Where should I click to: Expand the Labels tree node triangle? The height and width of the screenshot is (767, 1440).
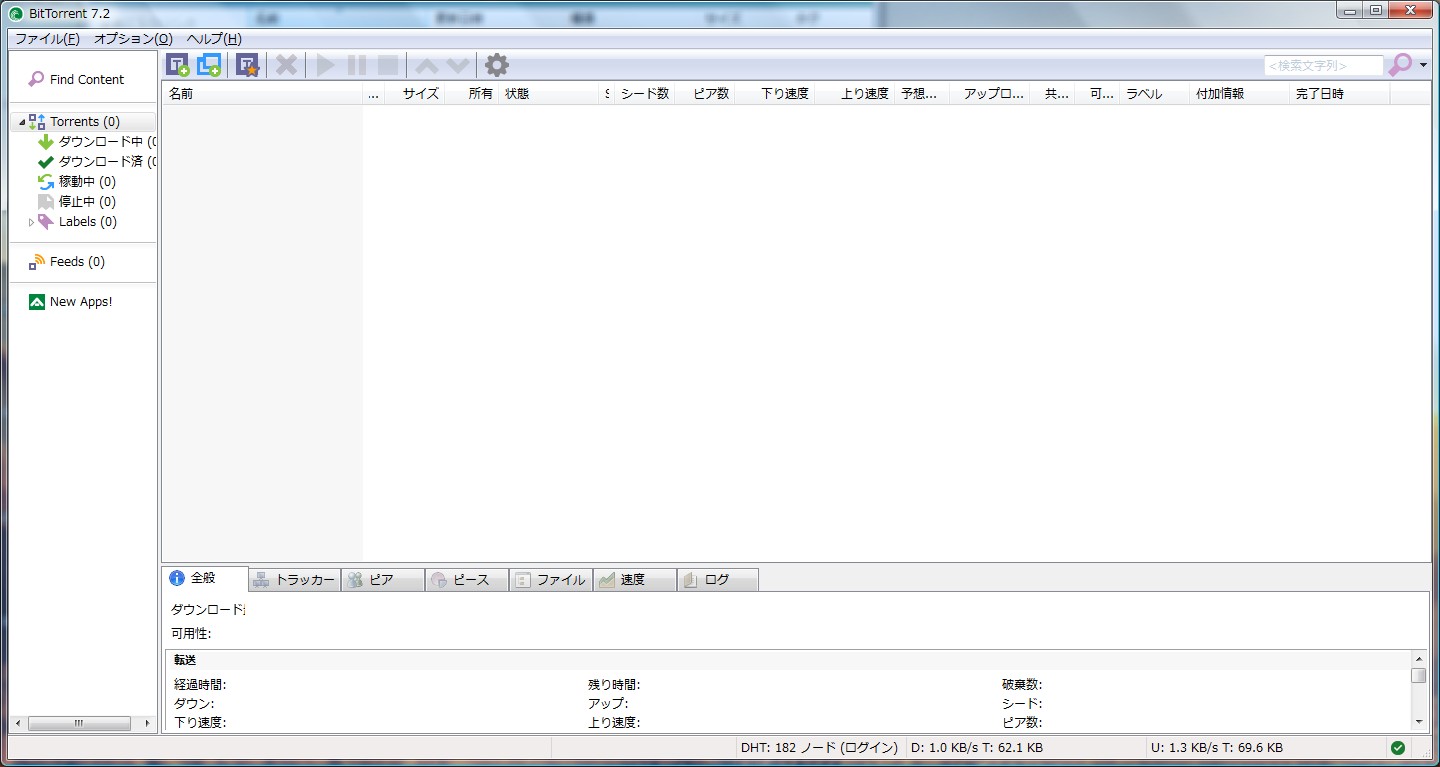31,222
